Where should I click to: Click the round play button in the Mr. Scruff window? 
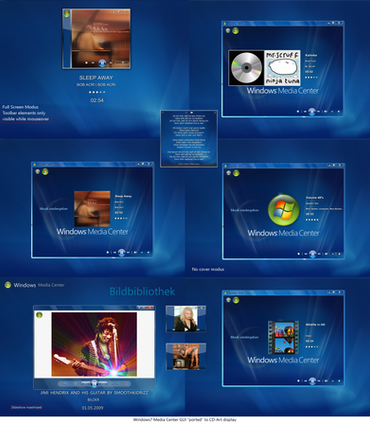pyautogui.click(x=312, y=111)
